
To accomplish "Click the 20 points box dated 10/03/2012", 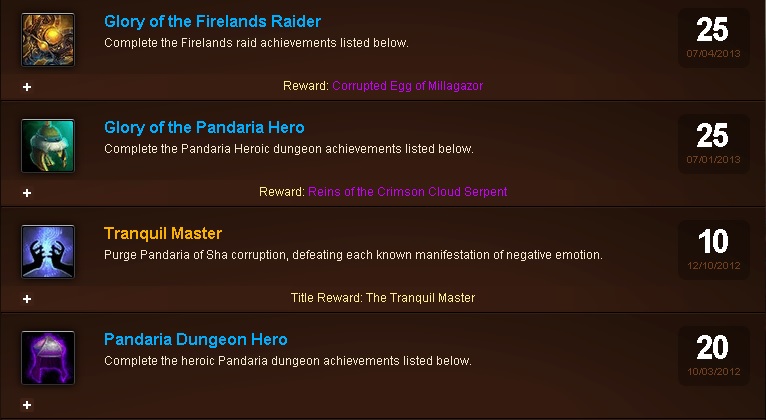I will pos(714,356).
